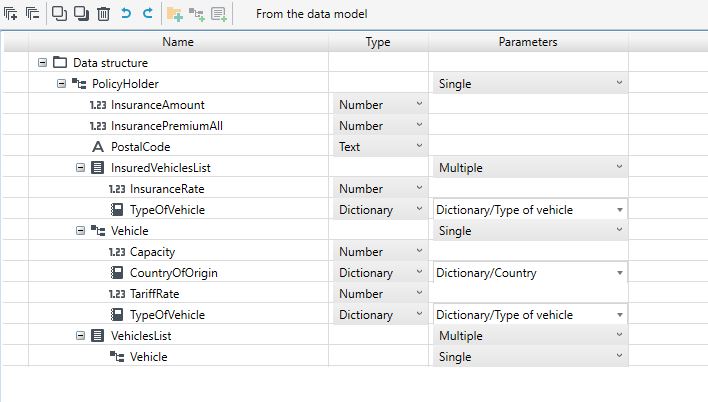This screenshot has height=402, width=708.
Task: Click the expanded Vehicle structure icon
Action: [x=98, y=231]
